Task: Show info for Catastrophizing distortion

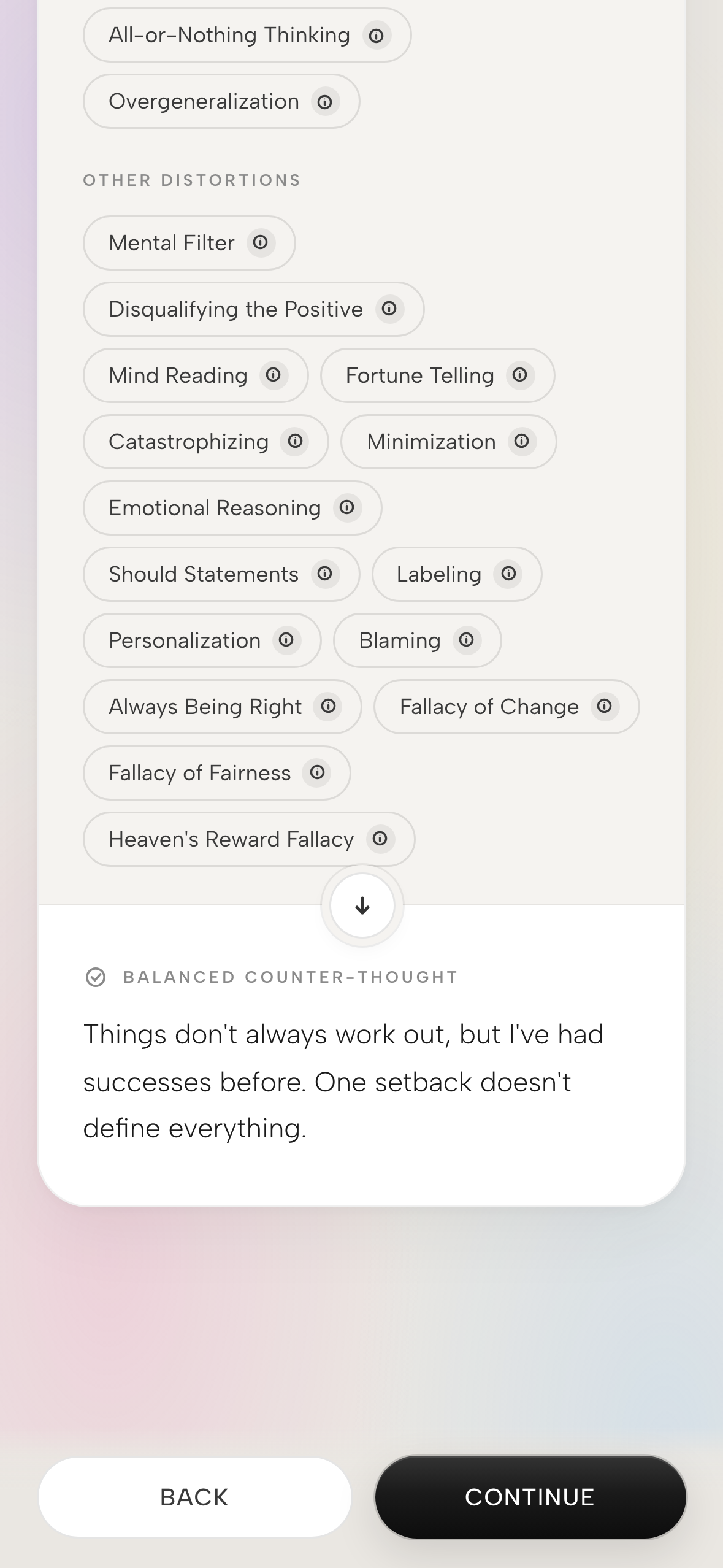Action: 295,441
